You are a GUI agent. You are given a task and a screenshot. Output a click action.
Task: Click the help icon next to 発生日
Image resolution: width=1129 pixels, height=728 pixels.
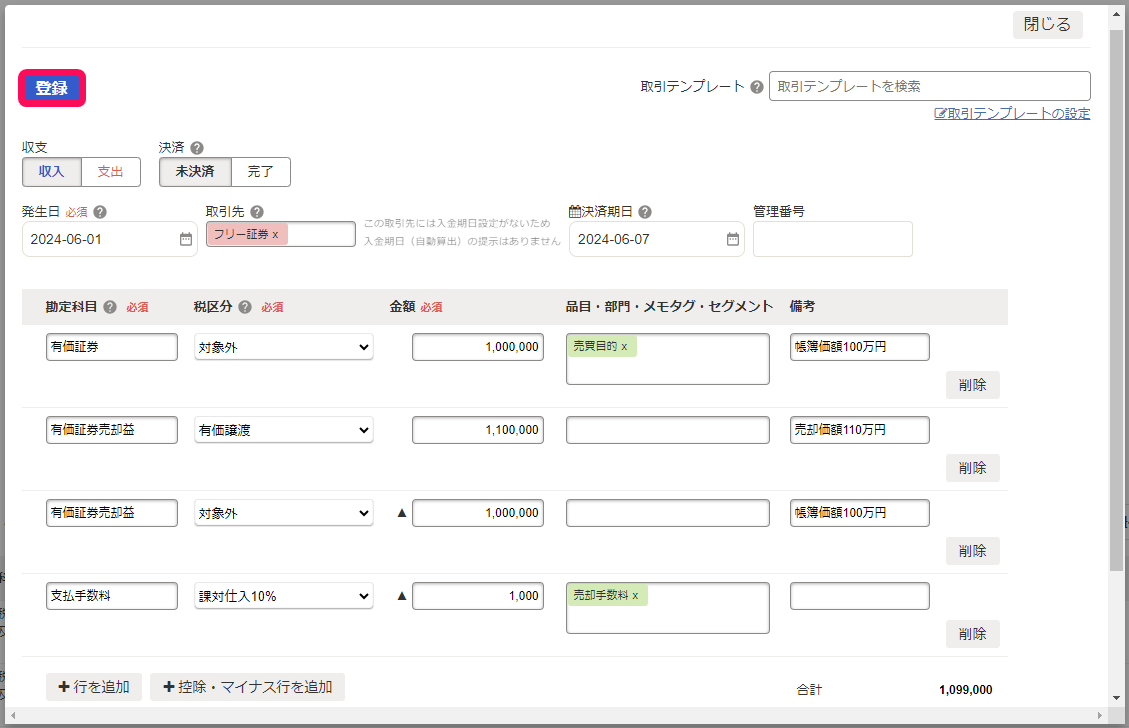point(100,212)
